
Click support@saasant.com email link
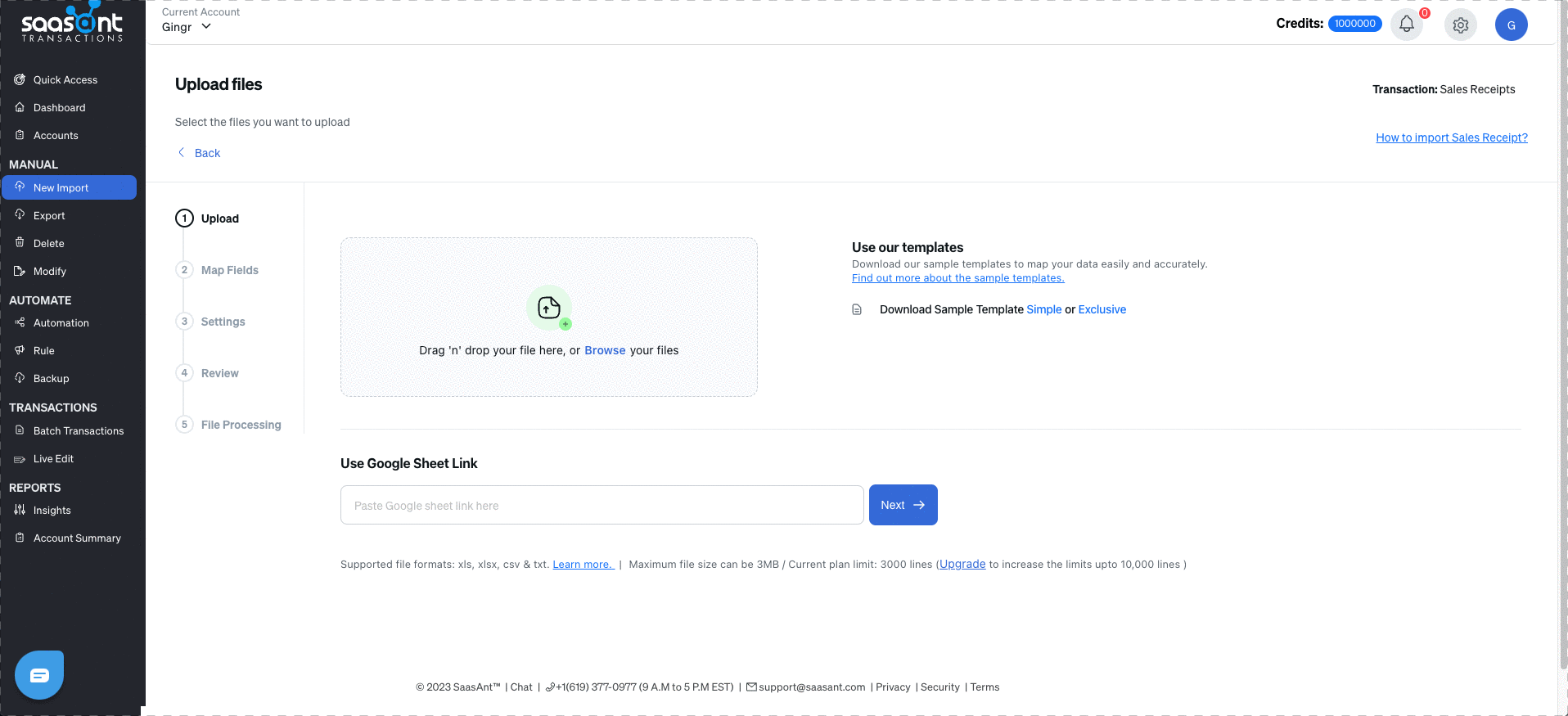(812, 687)
